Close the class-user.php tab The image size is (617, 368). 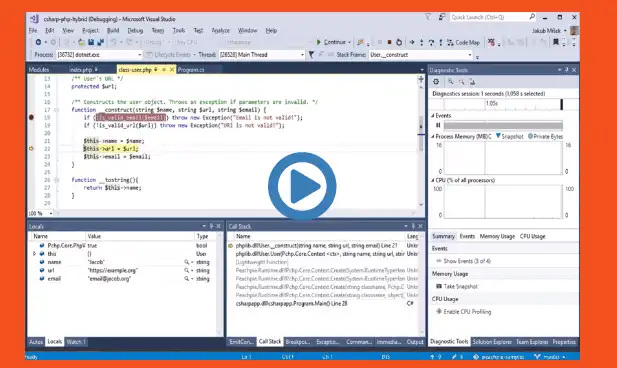pyautogui.click(x=172, y=70)
